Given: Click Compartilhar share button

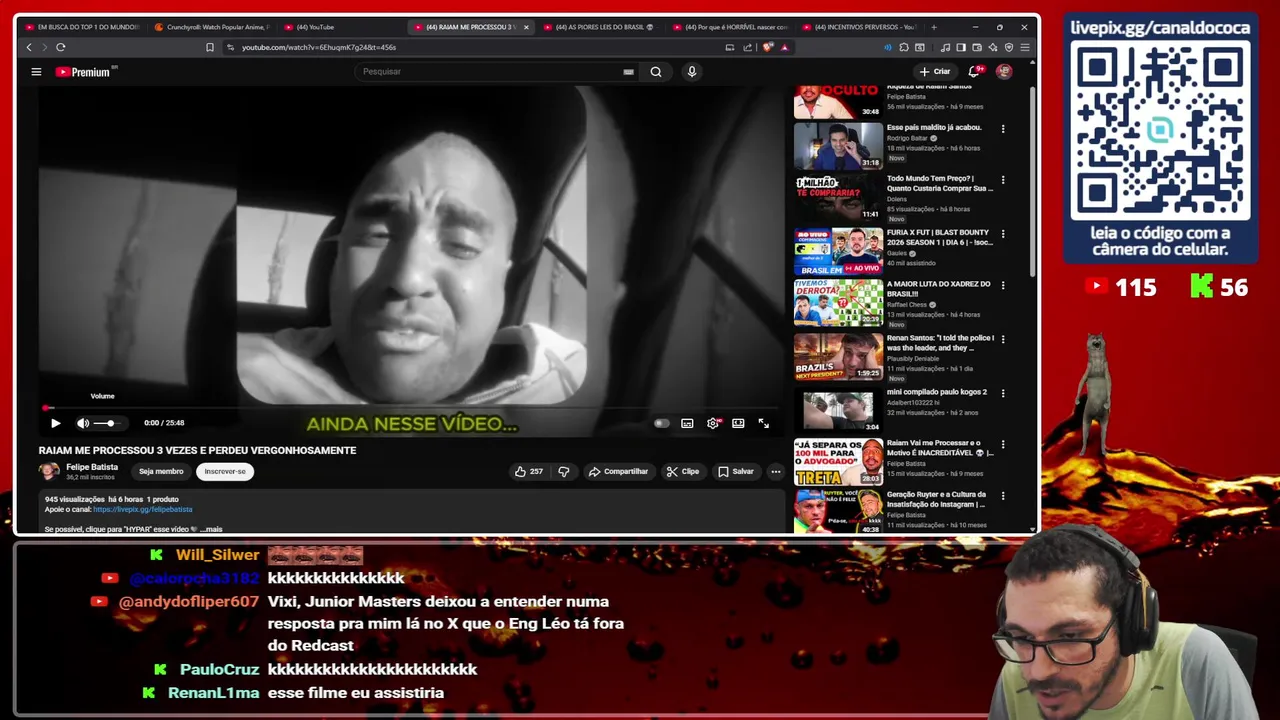Looking at the screenshot, I should pyautogui.click(x=618, y=472).
